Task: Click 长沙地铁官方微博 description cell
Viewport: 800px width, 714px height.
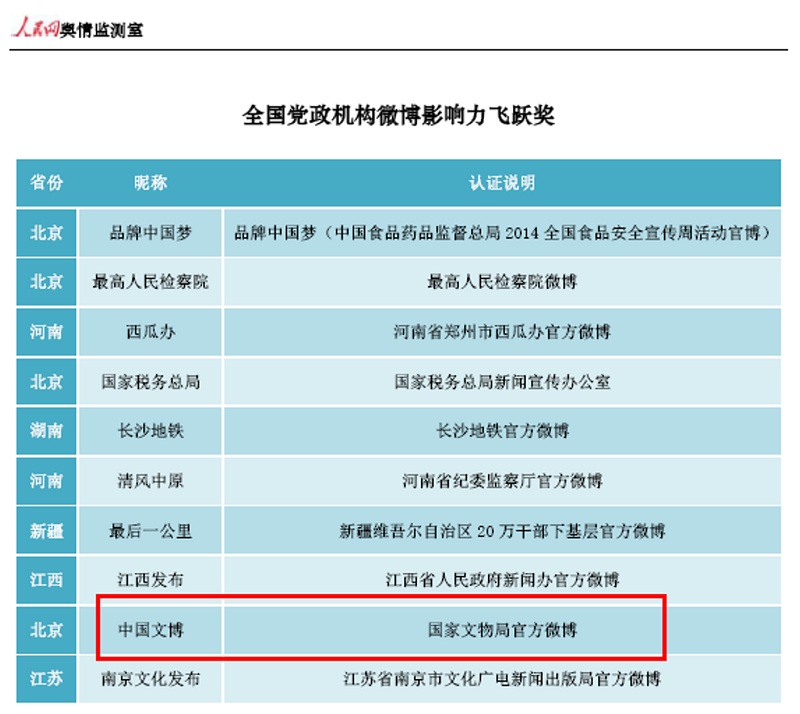Action: pos(503,431)
